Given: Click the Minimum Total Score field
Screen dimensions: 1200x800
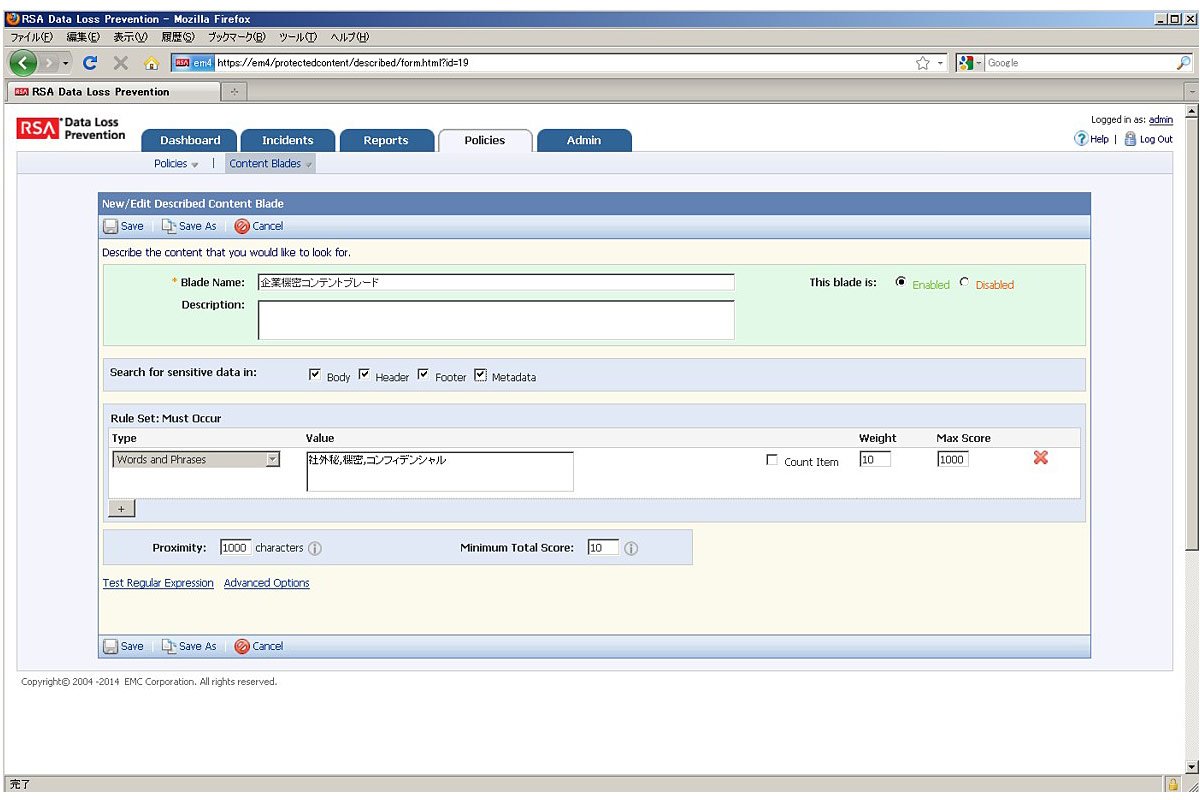Looking at the screenshot, I should (603, 548).
